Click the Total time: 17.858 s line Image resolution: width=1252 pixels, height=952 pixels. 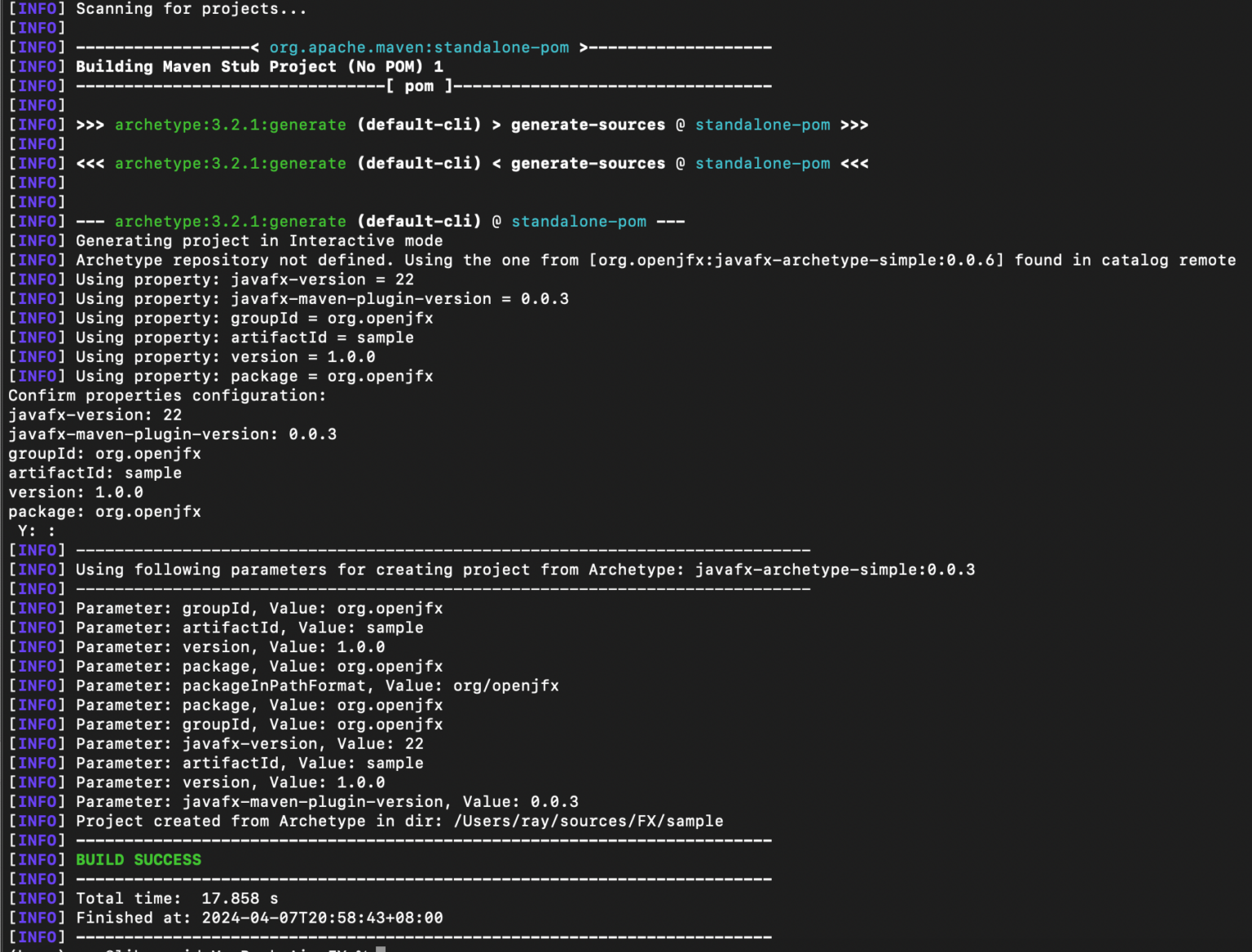point(176,897)
